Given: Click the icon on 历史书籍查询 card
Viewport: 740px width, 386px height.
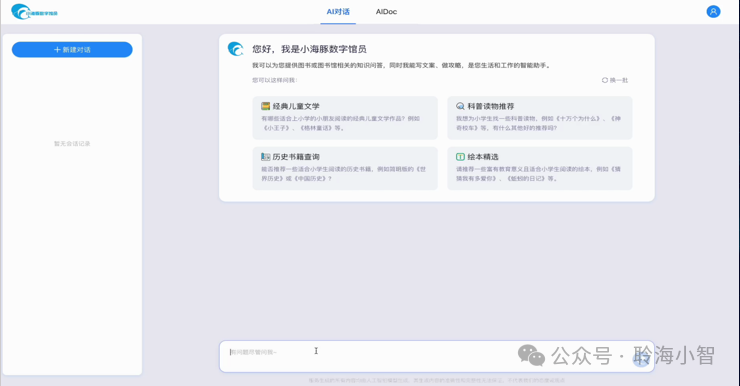Looking at the screenshot, I should pyautogui.click(x=266, y=157).
